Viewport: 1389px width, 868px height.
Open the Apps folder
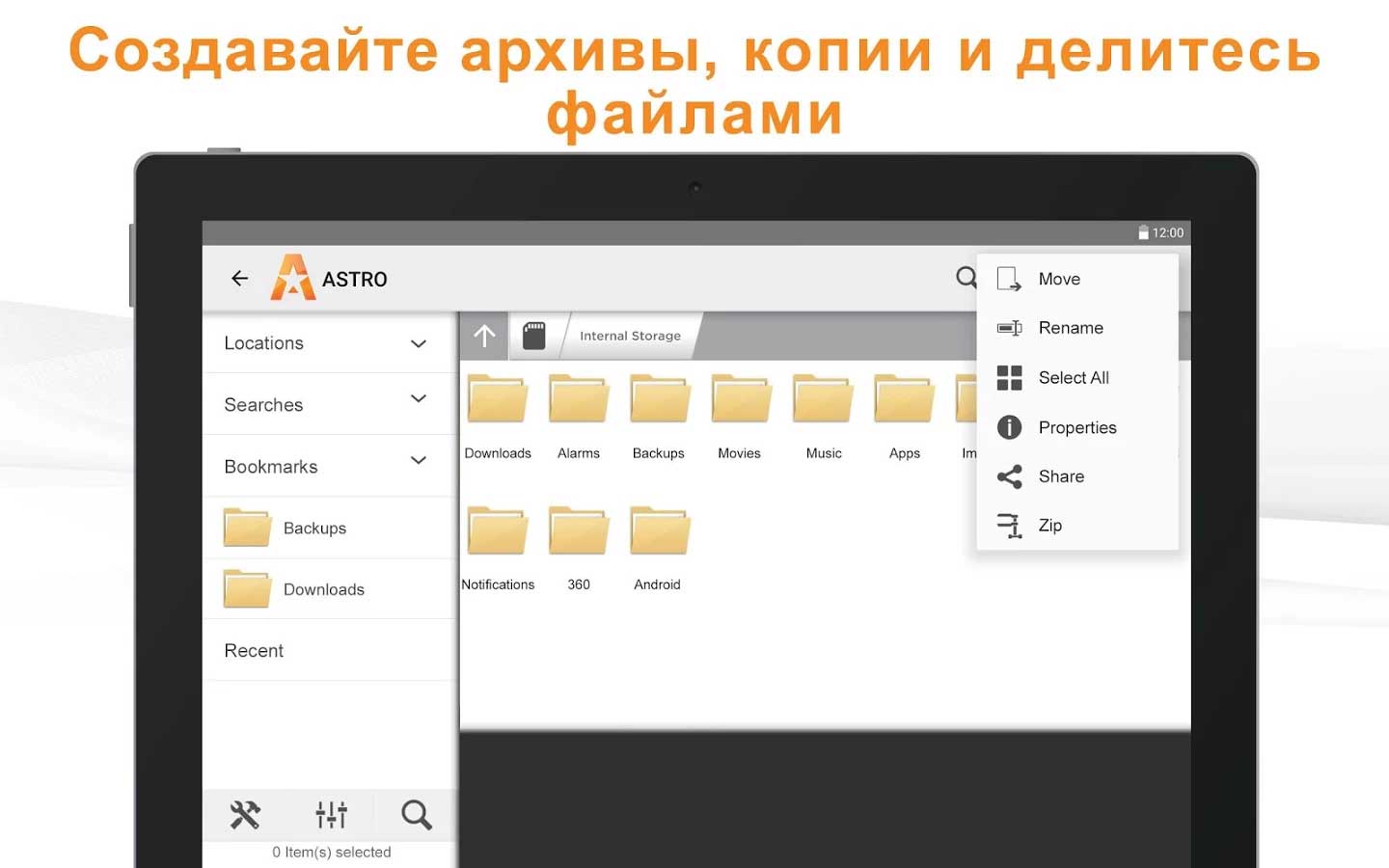click(x=905, y=418)
